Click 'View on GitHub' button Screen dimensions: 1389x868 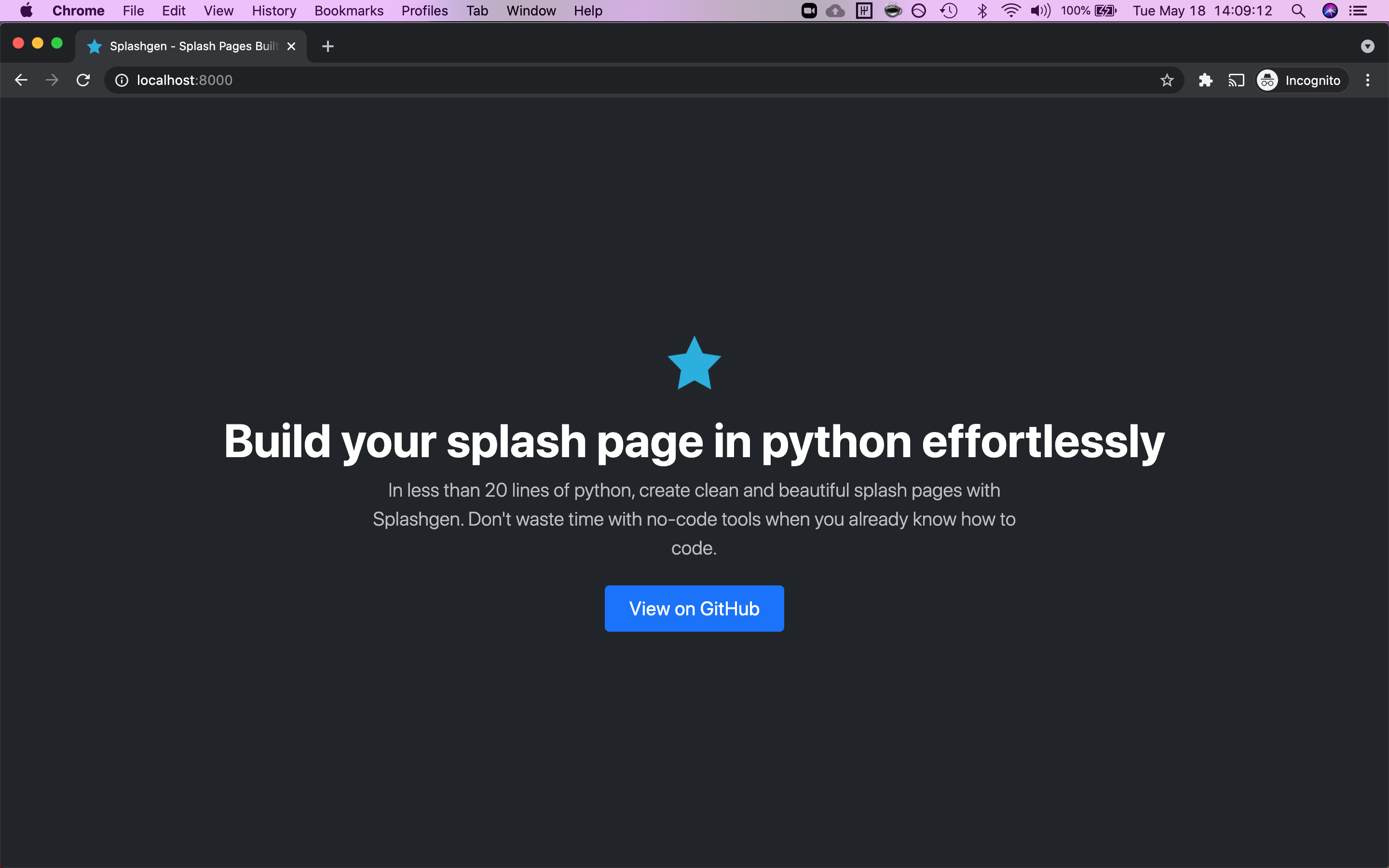(x=694, y=608)
